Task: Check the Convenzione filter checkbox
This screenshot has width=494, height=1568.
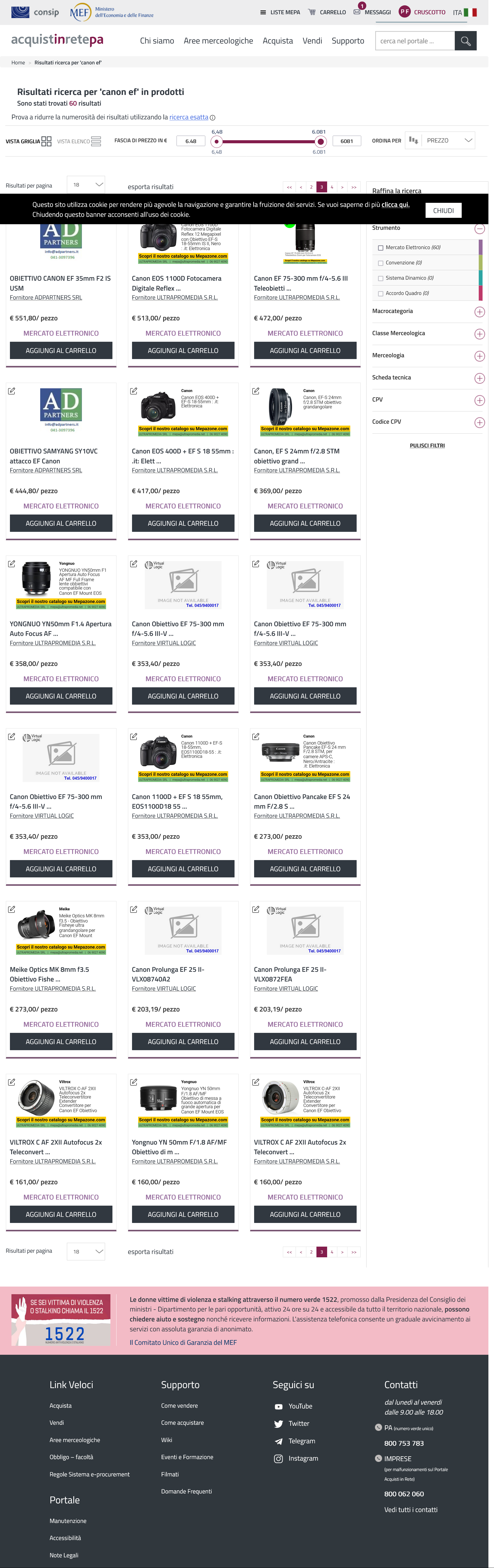Action: [381, 263]
